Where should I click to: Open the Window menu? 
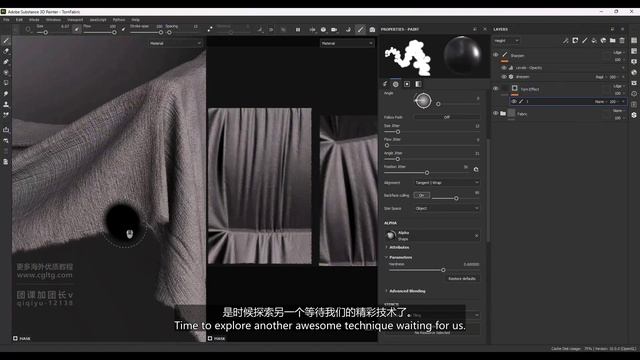pyautogui.click(x=53, y=20)
